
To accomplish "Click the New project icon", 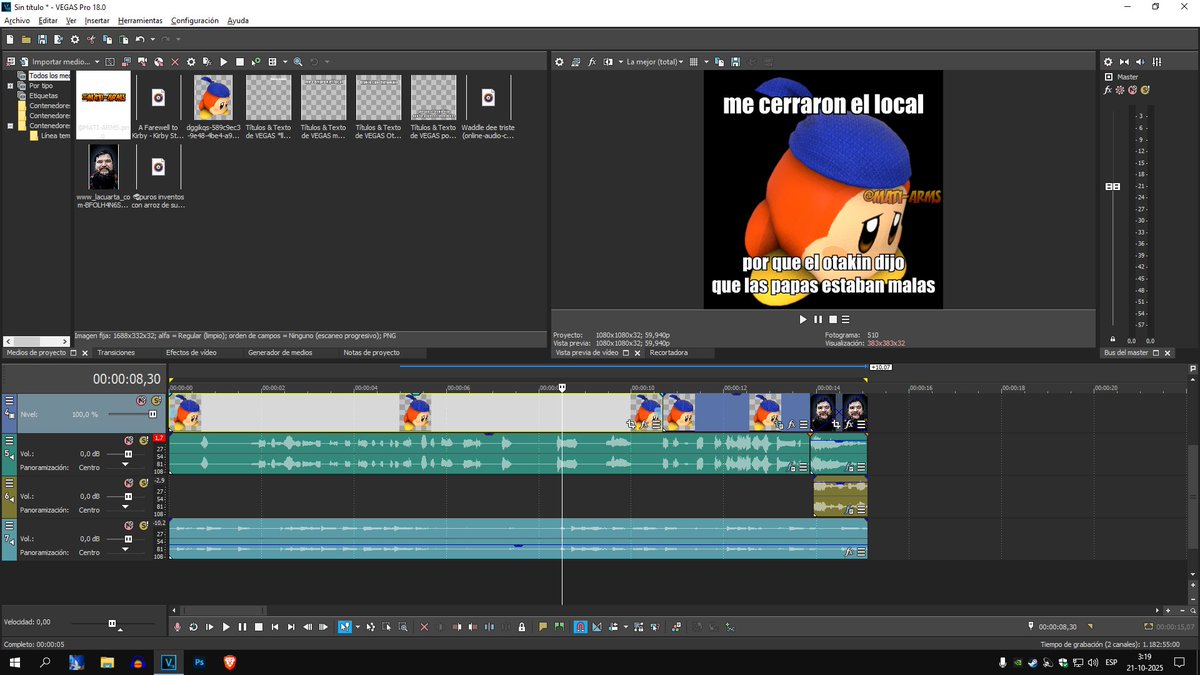I will (x=10, y=39).
